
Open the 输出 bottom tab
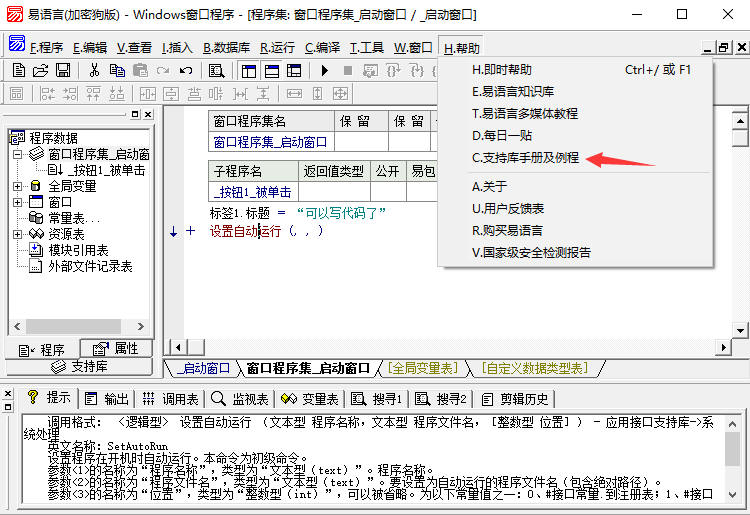(x=107, y=399)
